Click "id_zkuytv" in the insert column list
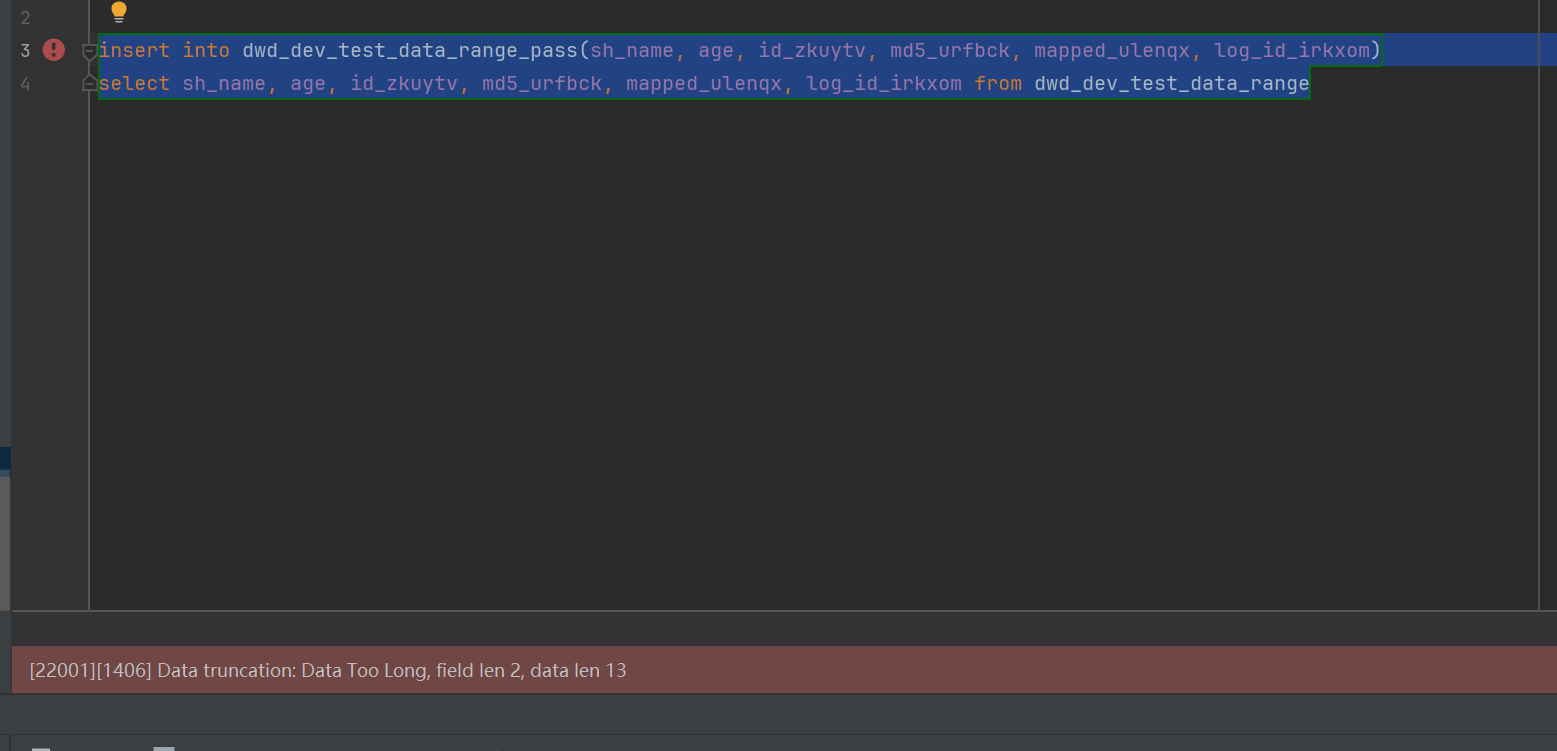 pos(812,50)
